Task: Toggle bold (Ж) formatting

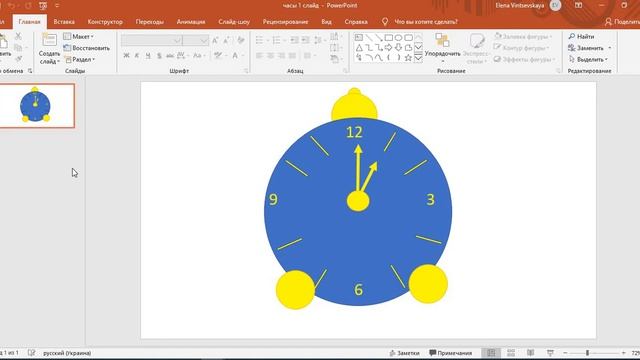Action: [x=126, y=56]
